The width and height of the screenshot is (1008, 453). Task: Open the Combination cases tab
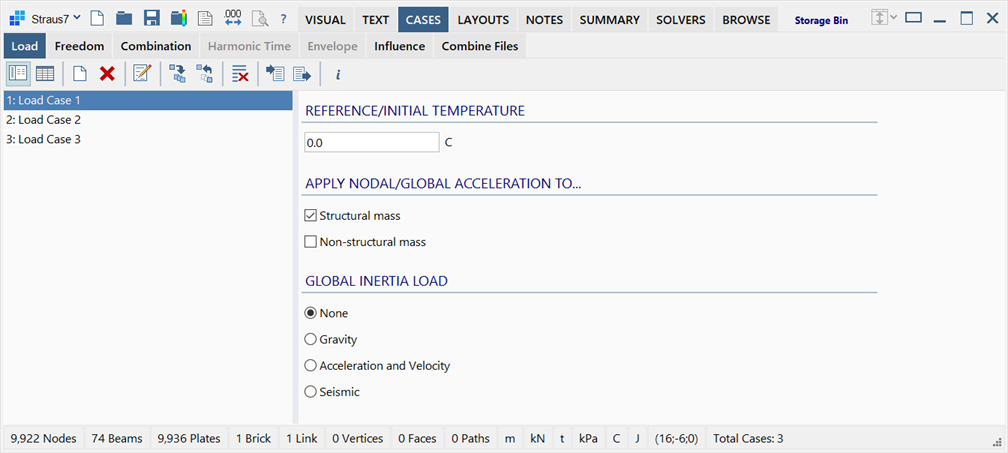156,46
